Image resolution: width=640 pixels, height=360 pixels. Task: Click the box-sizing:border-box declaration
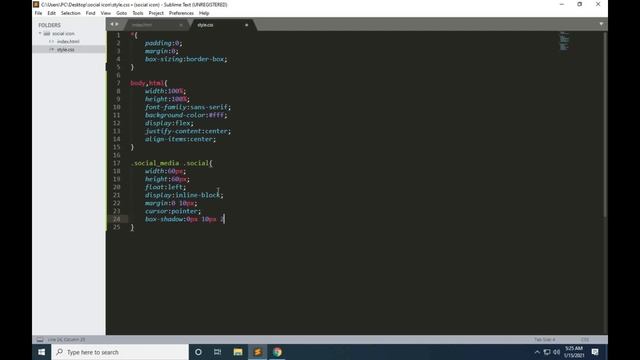pyautogui.click(x=186, y=59)
